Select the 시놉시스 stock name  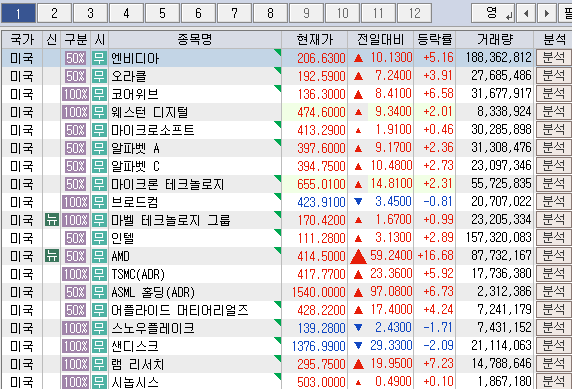[135, 382]
